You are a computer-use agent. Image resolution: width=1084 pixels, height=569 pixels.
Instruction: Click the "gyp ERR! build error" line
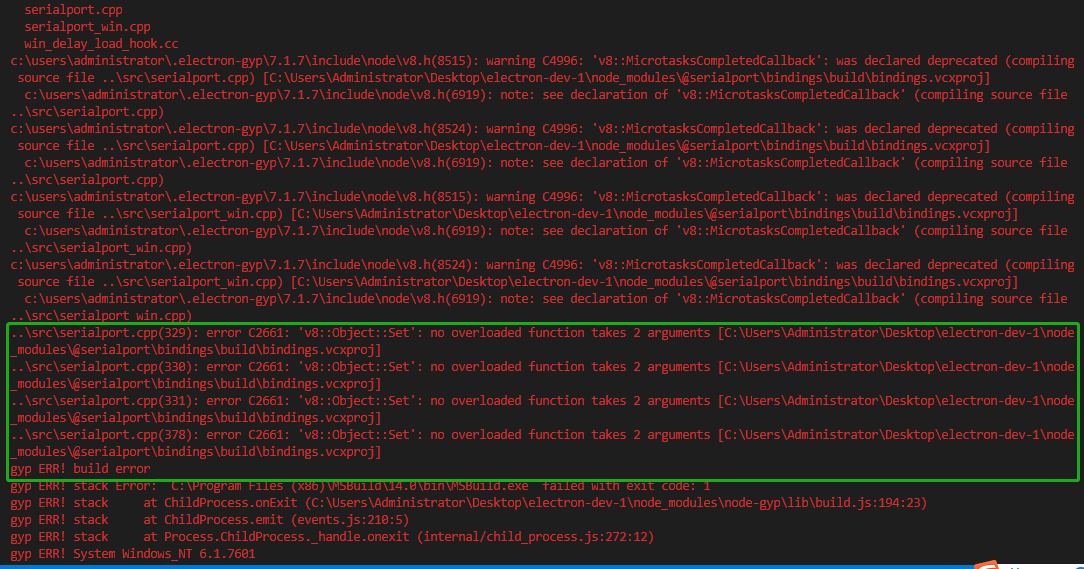tap(80, 469)
